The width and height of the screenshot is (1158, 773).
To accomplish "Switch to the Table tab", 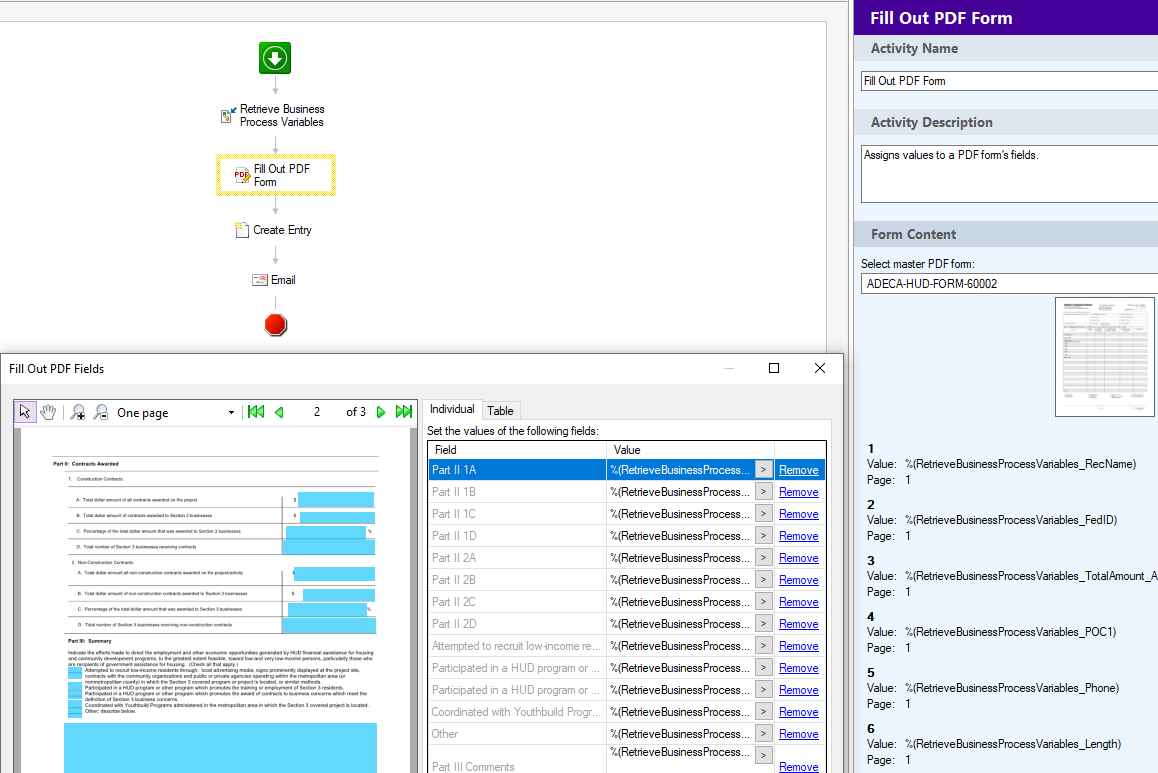I will pyautogui.click(x=500, y=410).
